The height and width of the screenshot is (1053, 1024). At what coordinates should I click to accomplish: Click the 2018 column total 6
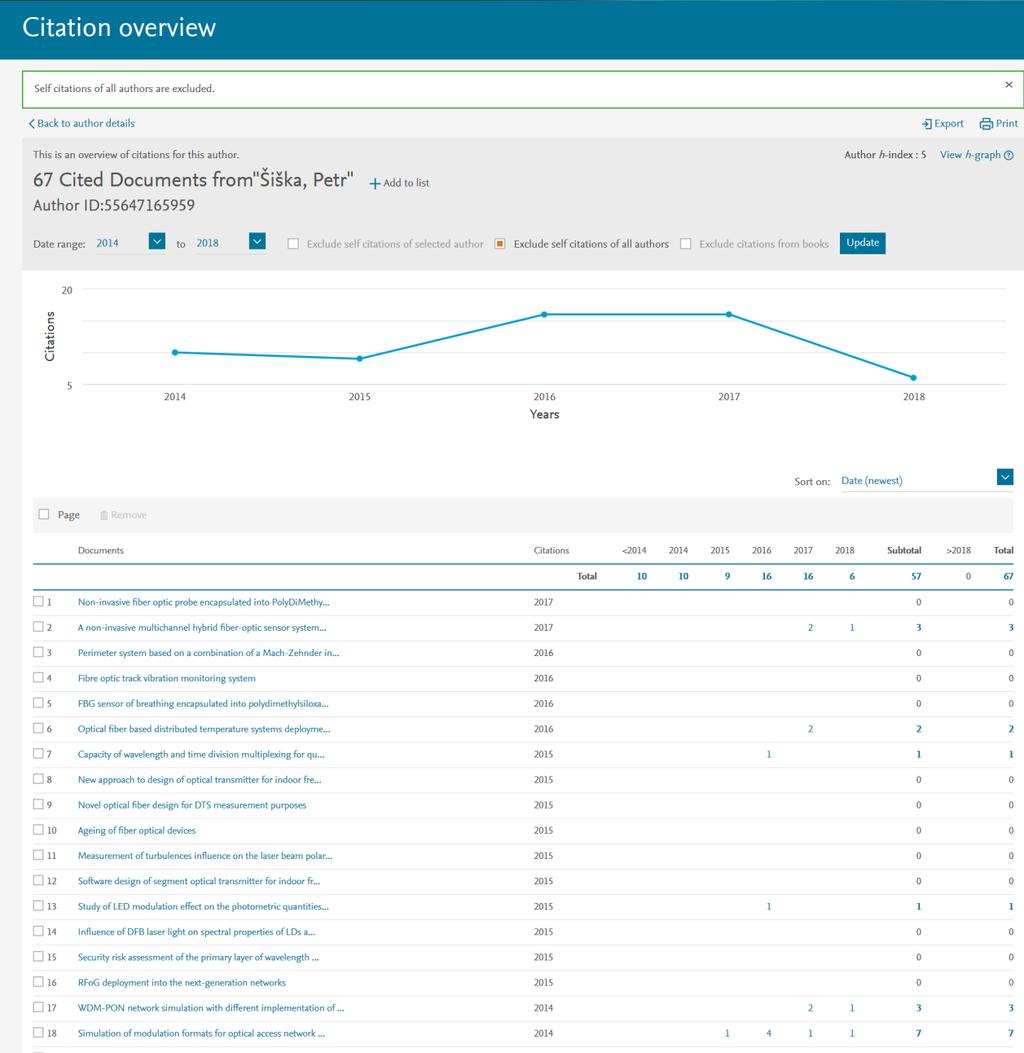(x=852, y=576)
